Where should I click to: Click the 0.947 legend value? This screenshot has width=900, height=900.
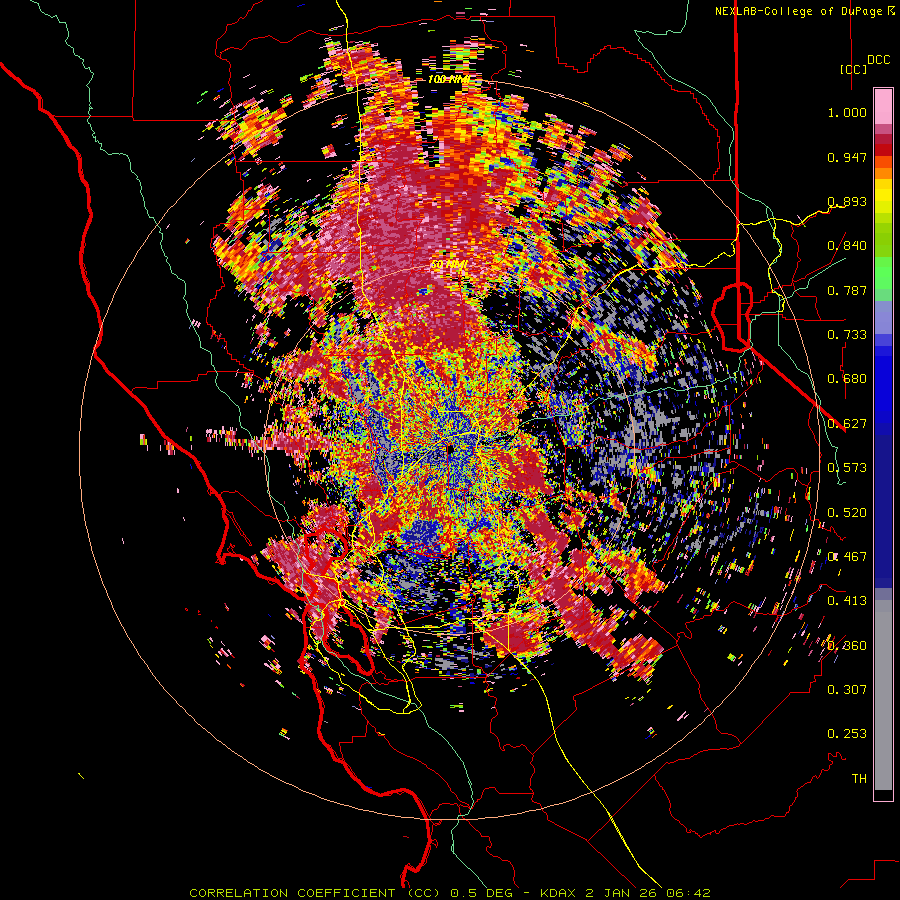(847, 157)
